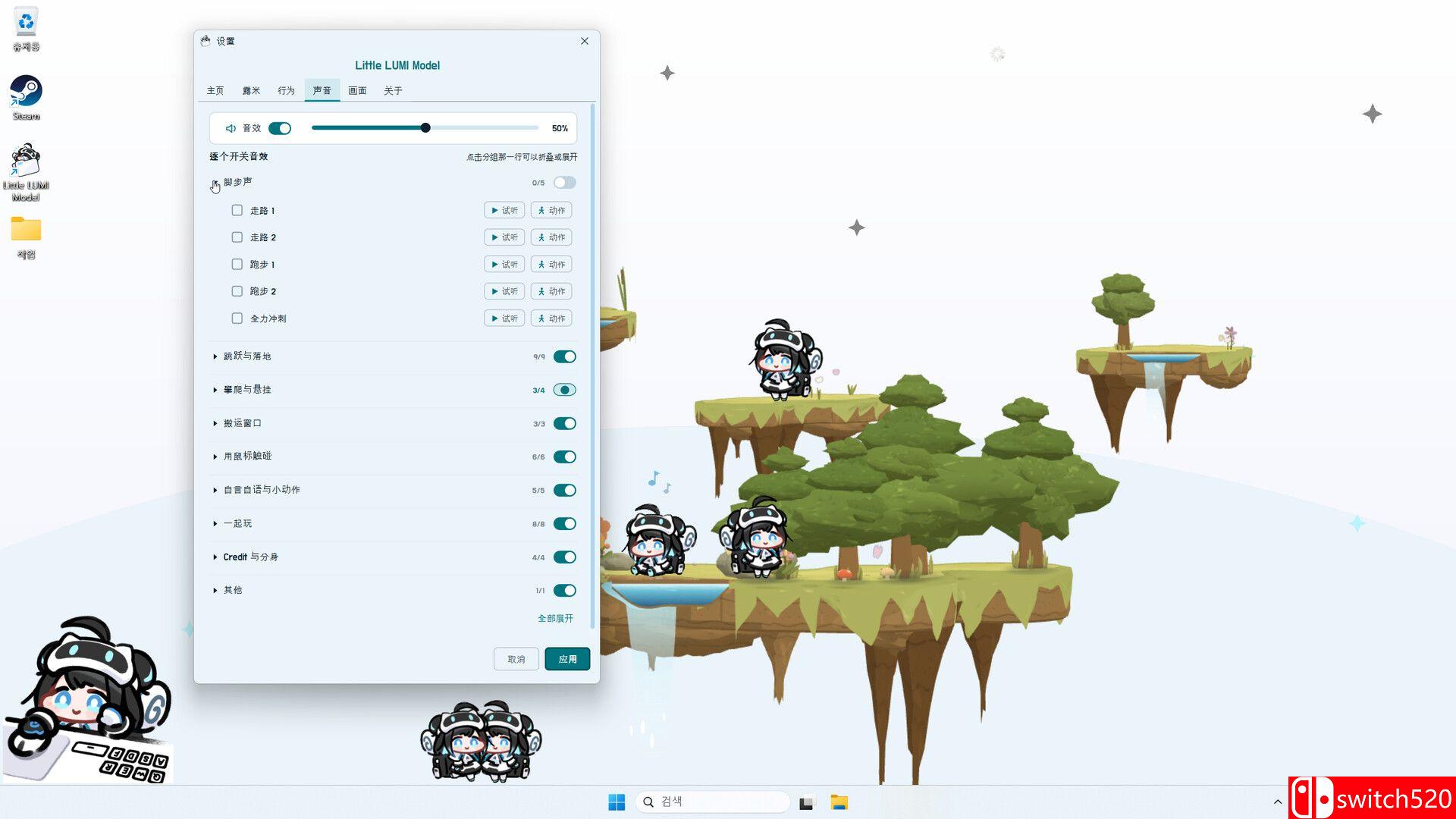1456x819 pixels.
Task: Check the 走路 2 checkbox
Action: point(237,237)
